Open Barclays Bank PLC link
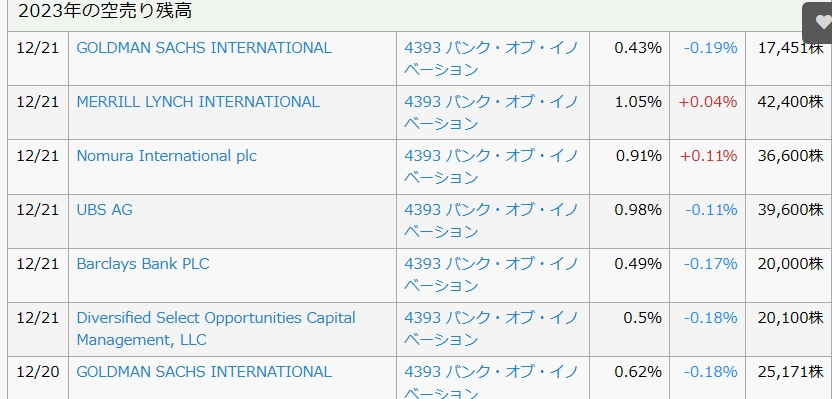This screenshot has width=832, height=399. pyautogui.click(x=143, y=264)
